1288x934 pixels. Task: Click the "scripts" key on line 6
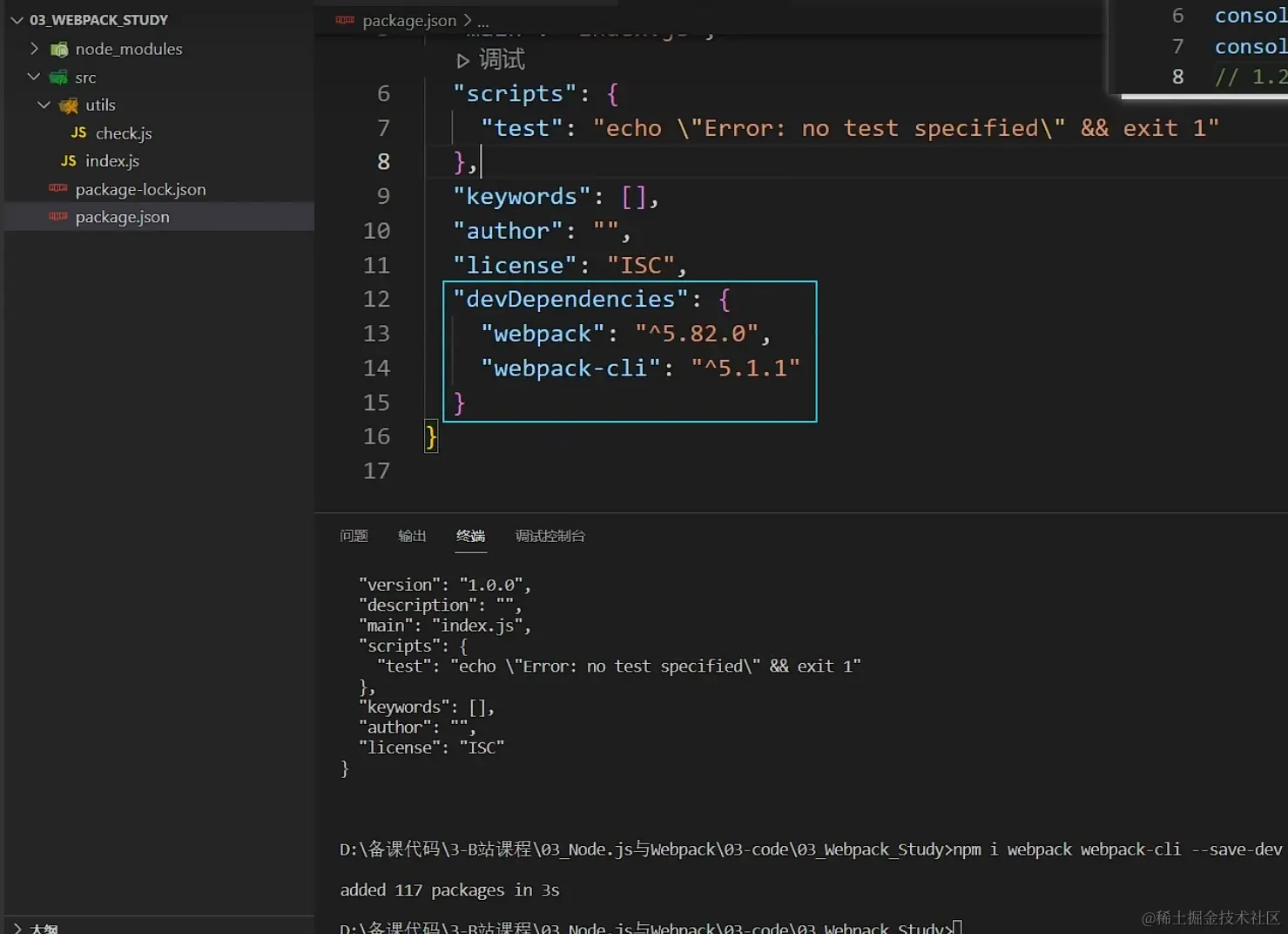click(x=515, y=93)
